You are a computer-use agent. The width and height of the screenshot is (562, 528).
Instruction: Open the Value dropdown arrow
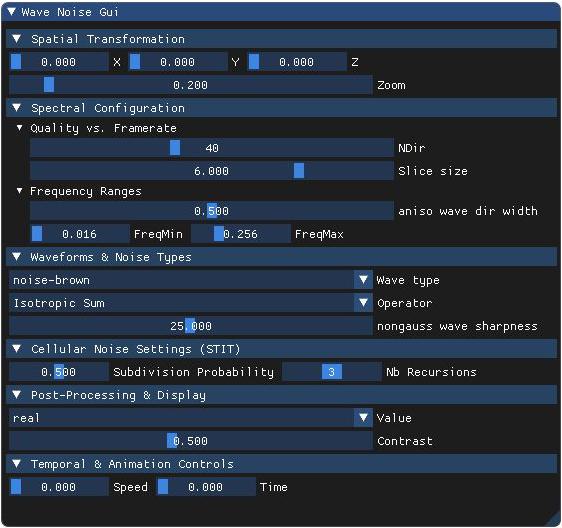pos(363,418)
